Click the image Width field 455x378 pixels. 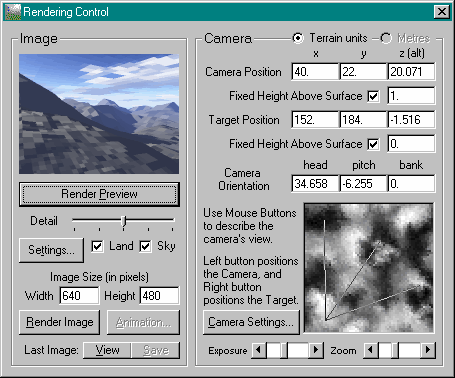(79, 296)
